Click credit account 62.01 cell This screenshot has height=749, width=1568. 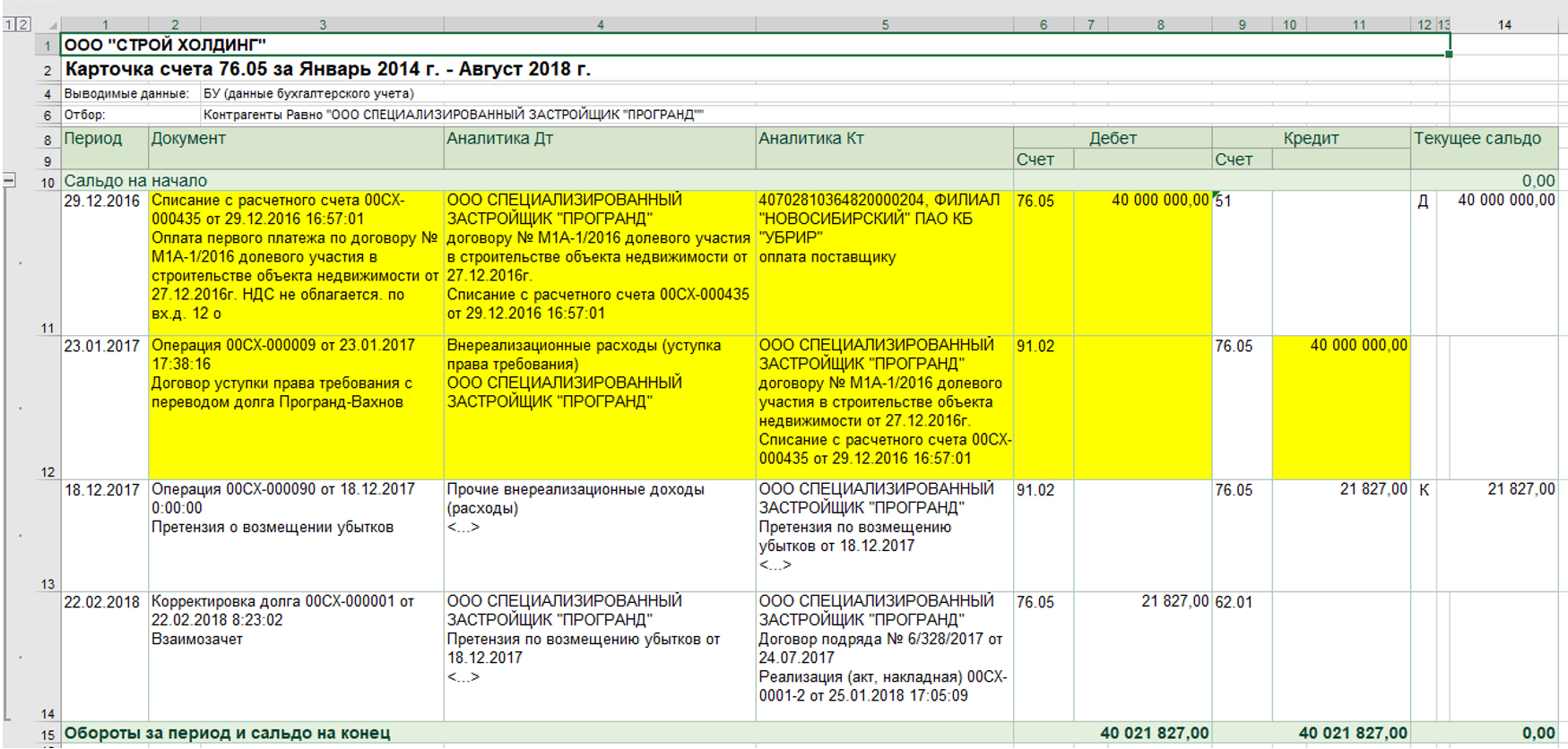[x=1242, y=657]
